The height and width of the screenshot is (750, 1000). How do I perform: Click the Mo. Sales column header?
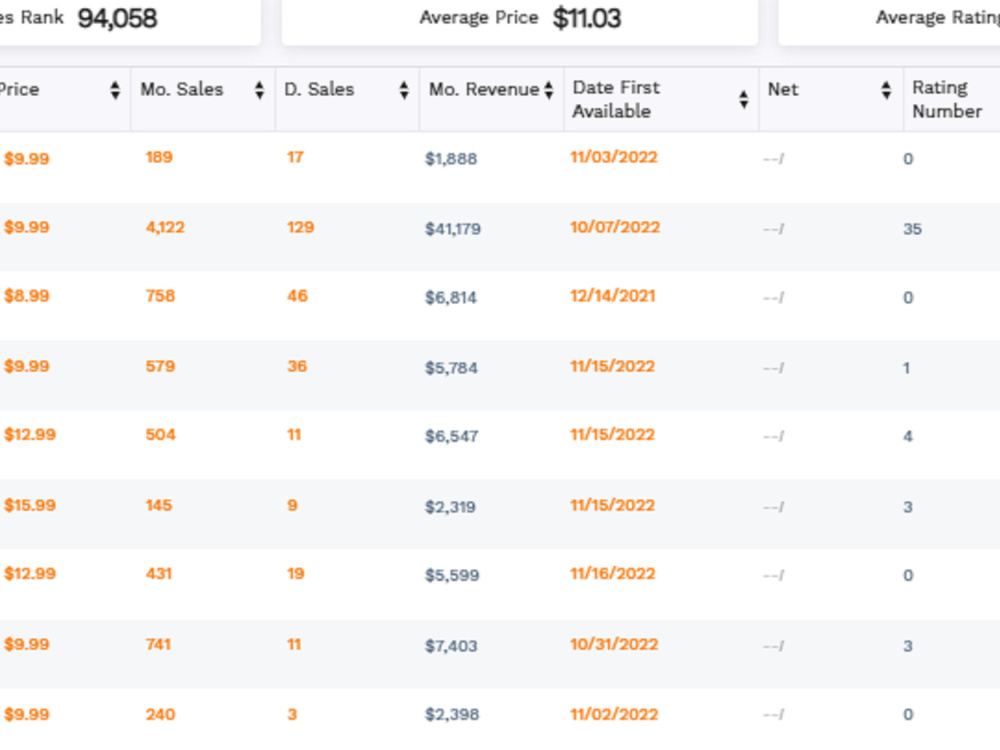(x=182, y=89)
